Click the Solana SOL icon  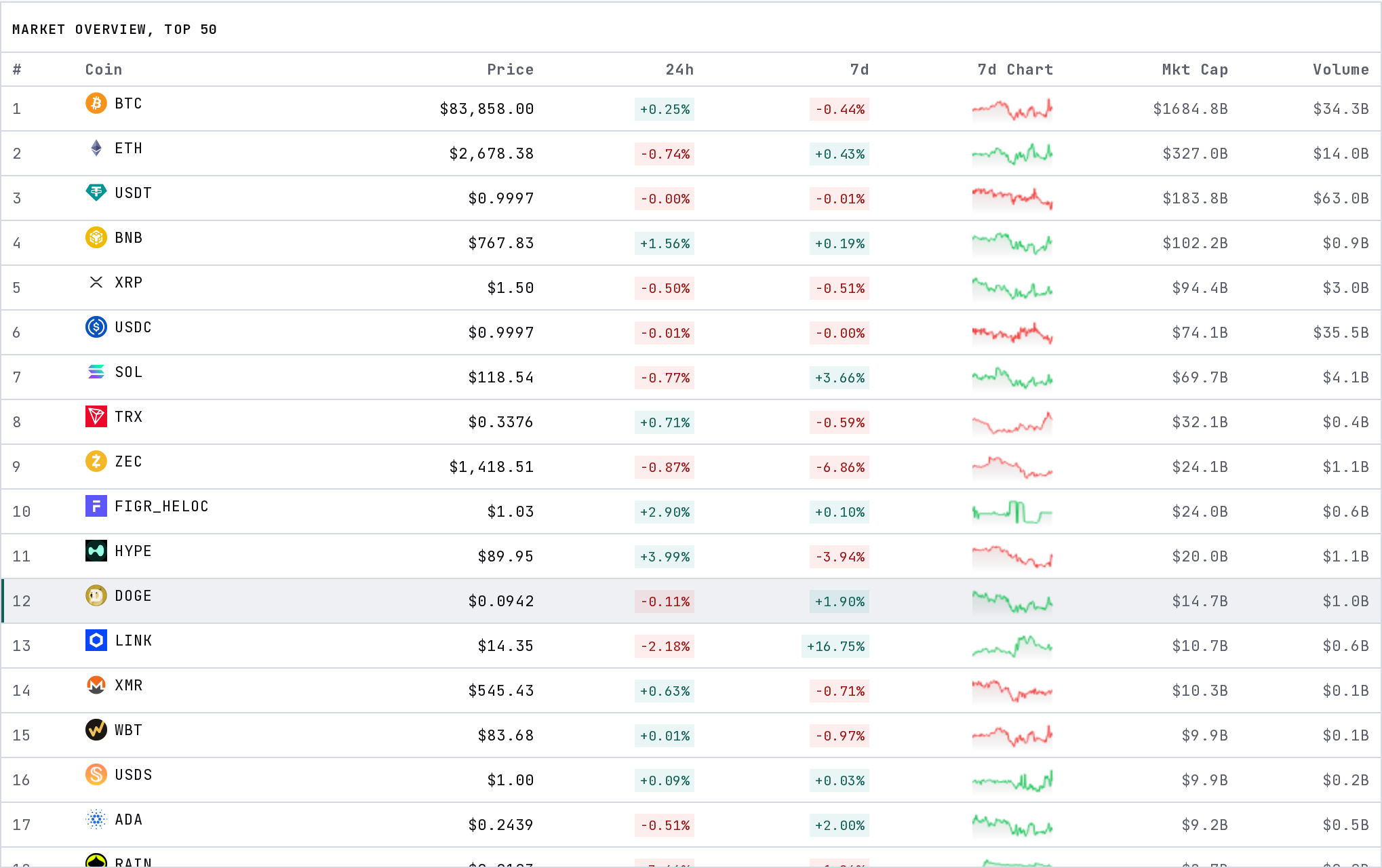pyautogui.click(x=96, y=372)
